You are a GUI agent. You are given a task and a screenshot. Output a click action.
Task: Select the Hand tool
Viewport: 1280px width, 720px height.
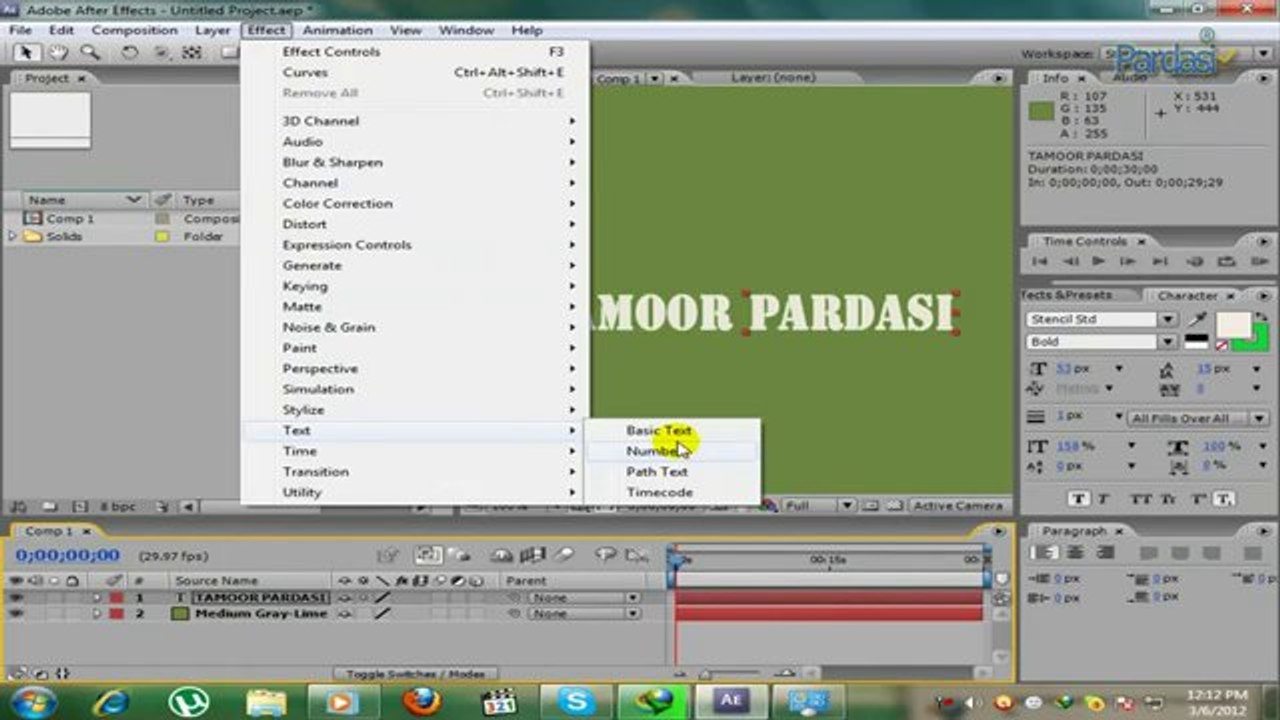(59, 53)
